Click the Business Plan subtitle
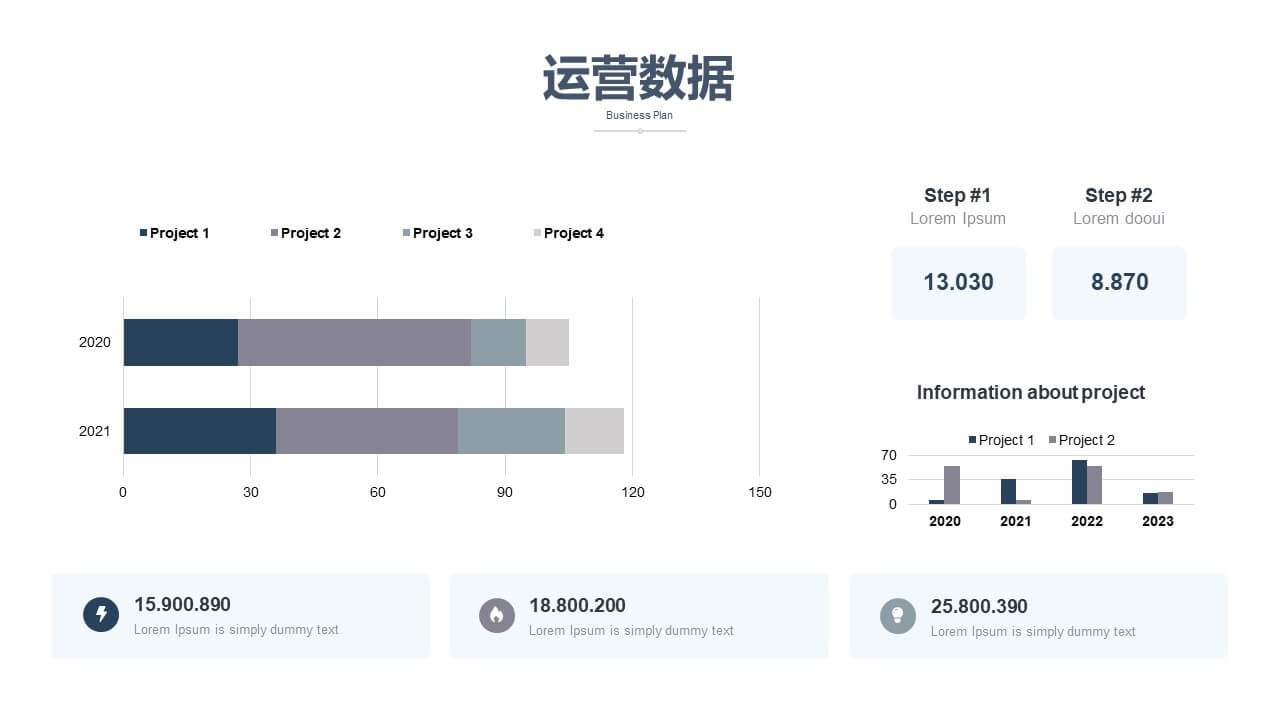Image resolution: width=1280 pixels, height=720 pixels. (x=639, y=115)
